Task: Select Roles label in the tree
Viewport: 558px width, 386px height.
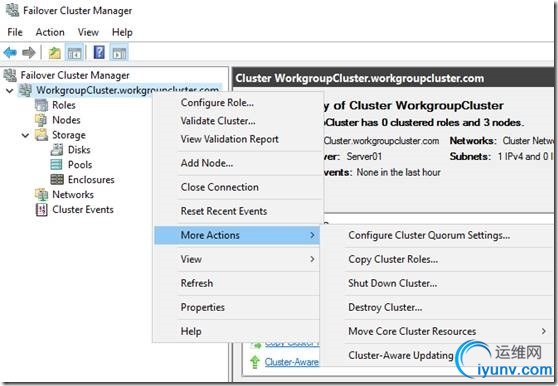Action: (64, 105)
